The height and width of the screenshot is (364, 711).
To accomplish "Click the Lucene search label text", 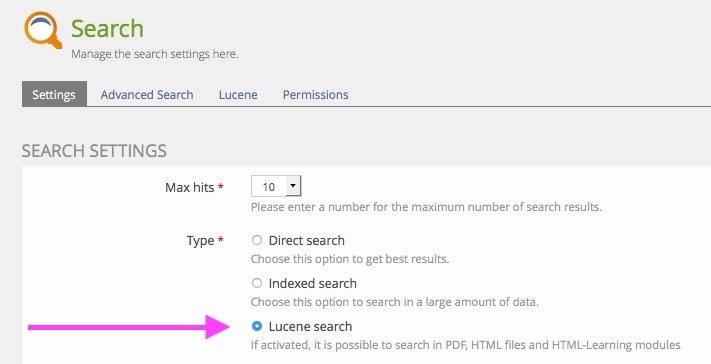I will pos(310,326).
